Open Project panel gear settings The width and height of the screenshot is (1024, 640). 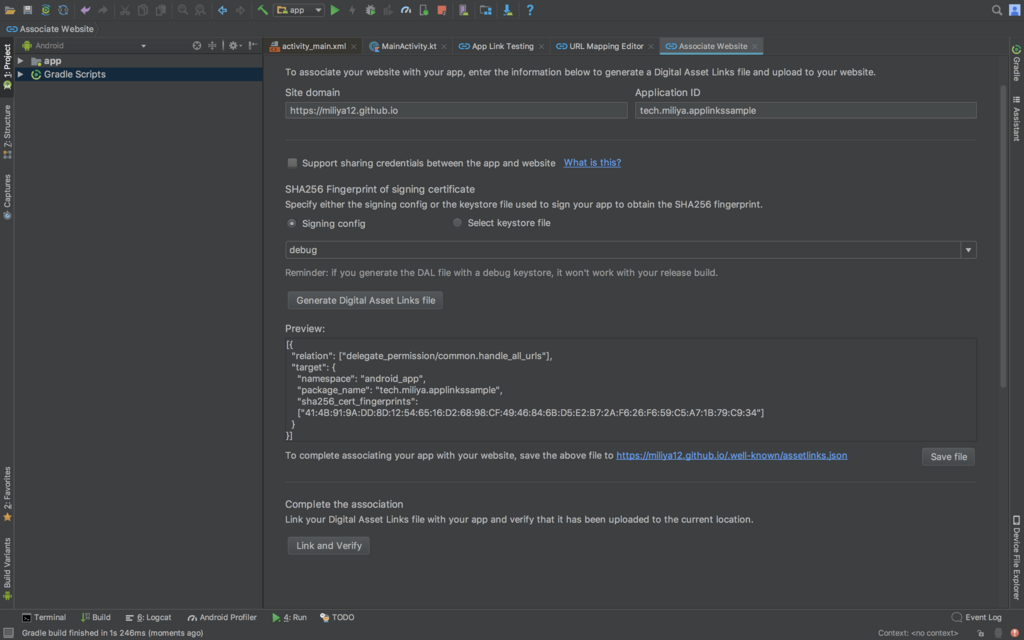[234, 46]
